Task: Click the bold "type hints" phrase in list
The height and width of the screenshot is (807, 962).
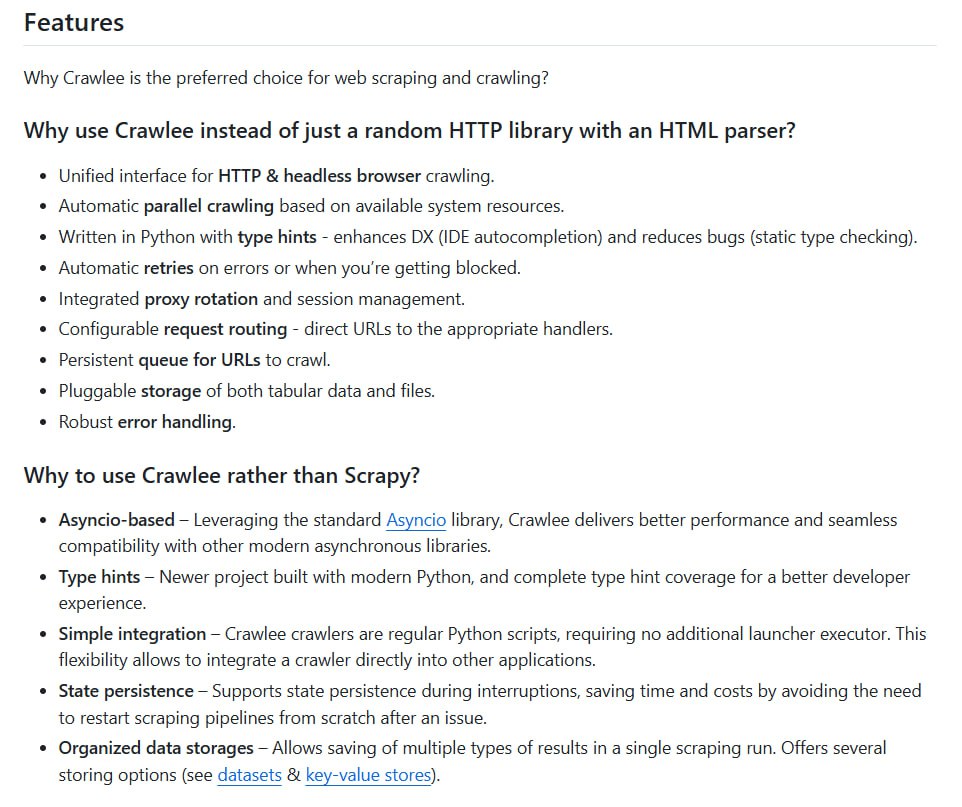Action: [277, 237]
